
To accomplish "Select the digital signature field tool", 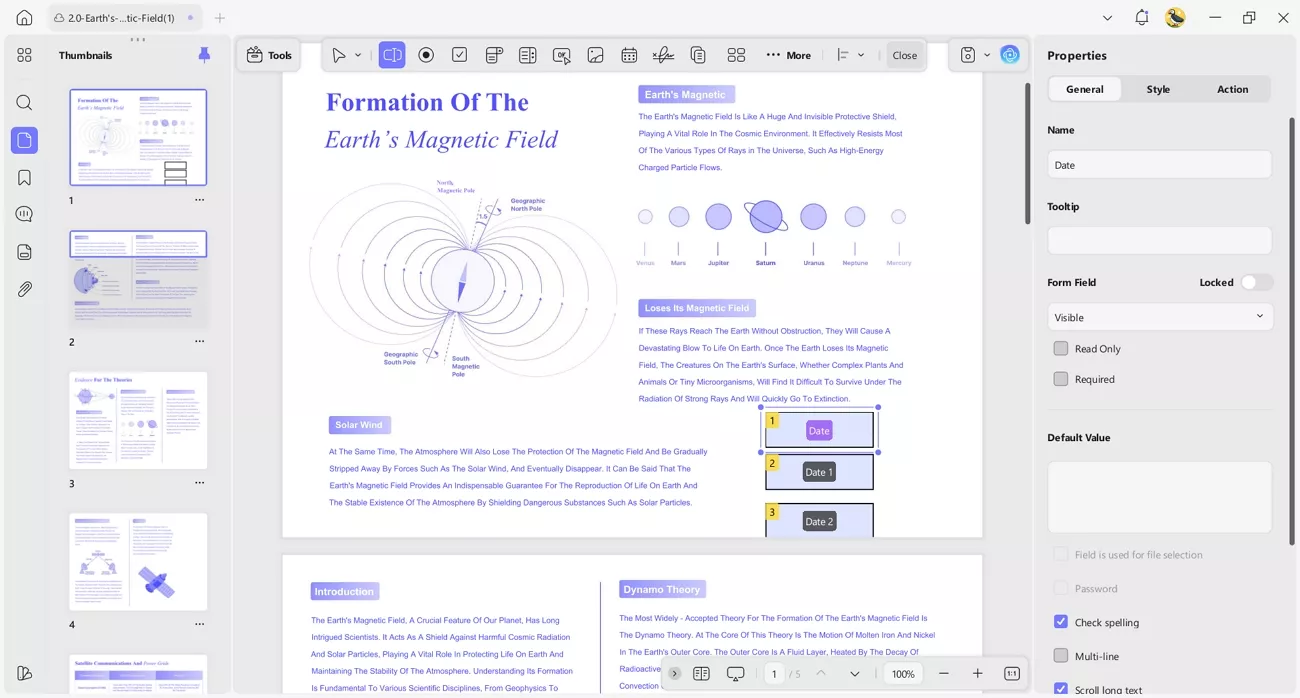I will 663,55.
